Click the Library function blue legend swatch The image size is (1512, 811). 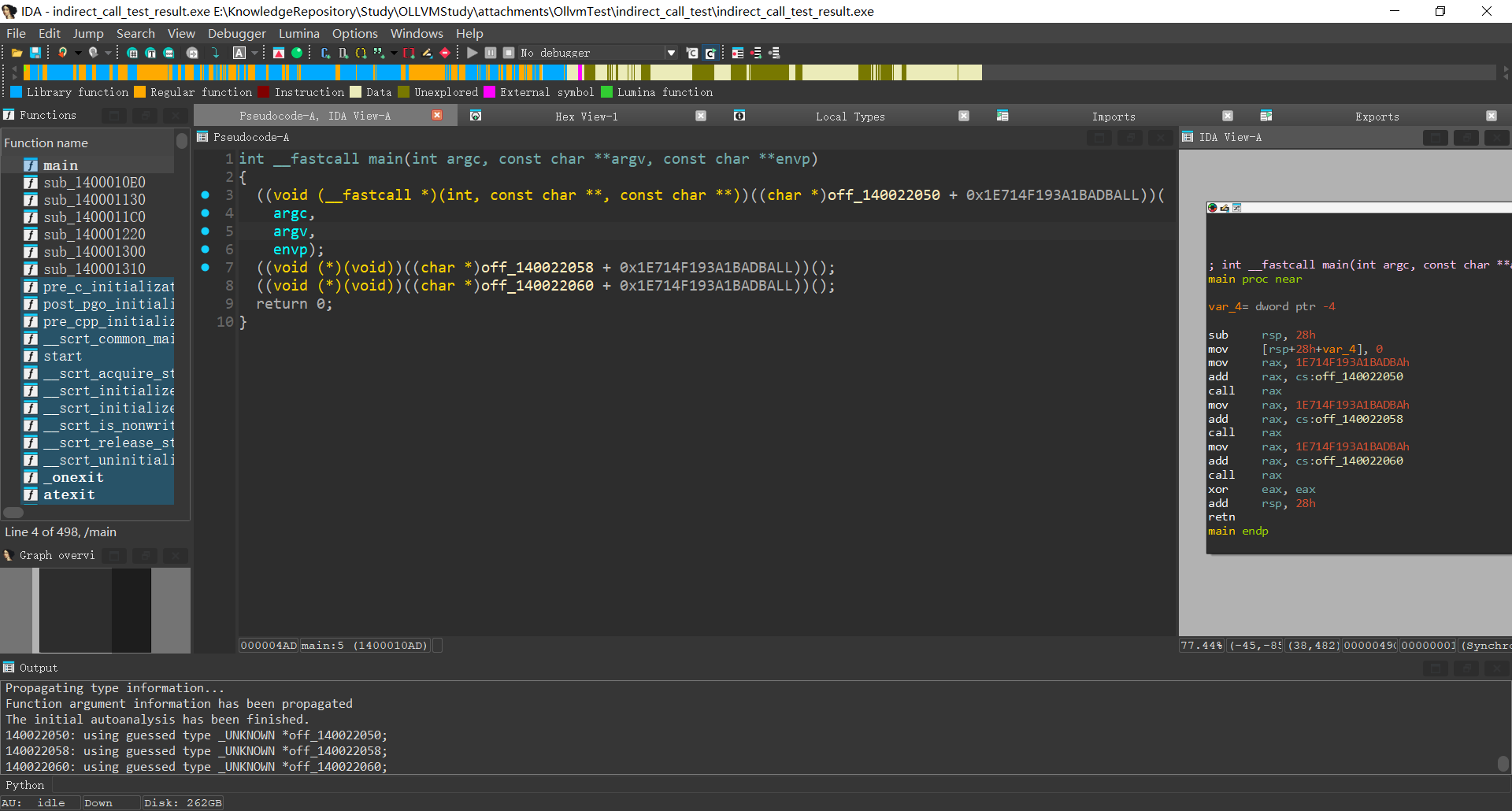click(16, 92)
